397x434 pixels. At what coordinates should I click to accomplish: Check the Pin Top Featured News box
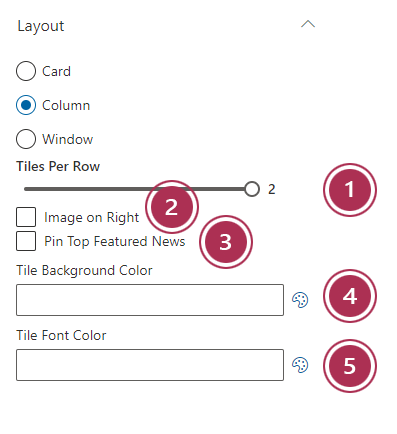[x=26, y=241]
